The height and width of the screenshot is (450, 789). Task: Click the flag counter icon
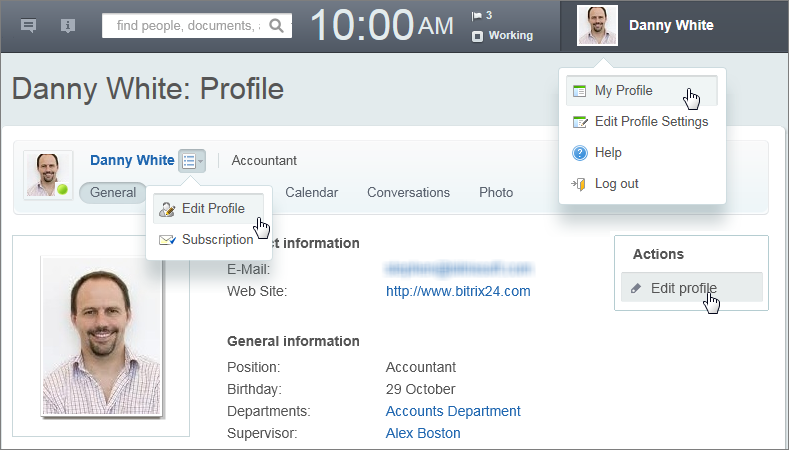[477, 15]
